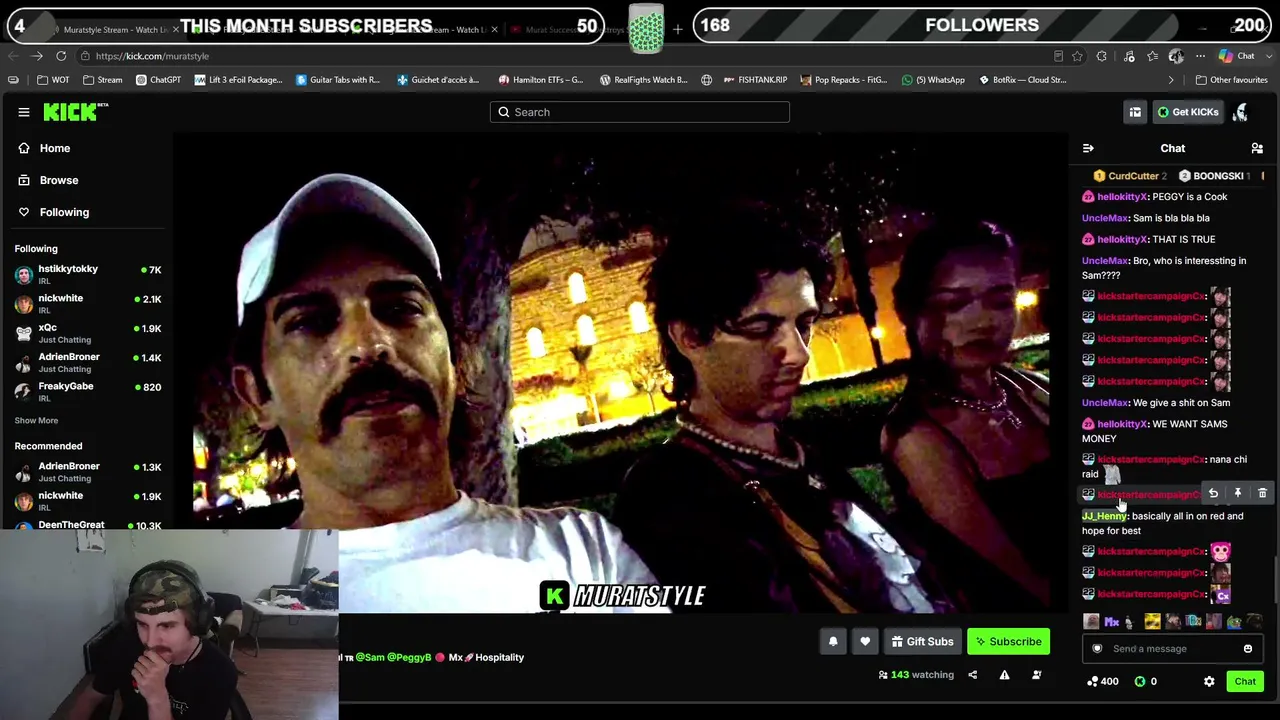Viewport: 1280px width, 720px height.
Task: Open browser extensions puzzle icon
Action: pyautogui.click(x=1102, y=56)
